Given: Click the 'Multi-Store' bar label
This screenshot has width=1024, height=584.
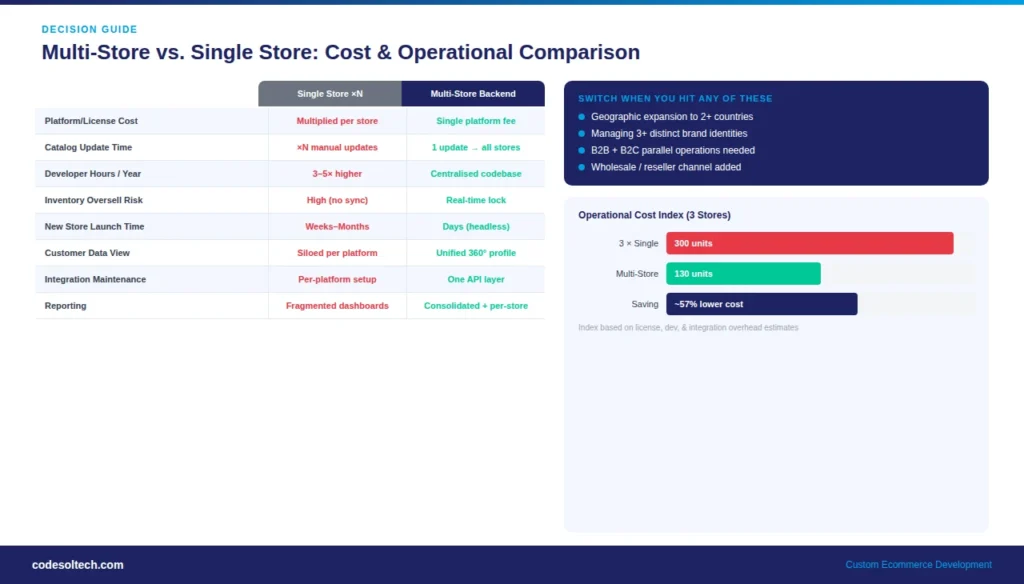Looking at the screenshot, I should [637, 274].
